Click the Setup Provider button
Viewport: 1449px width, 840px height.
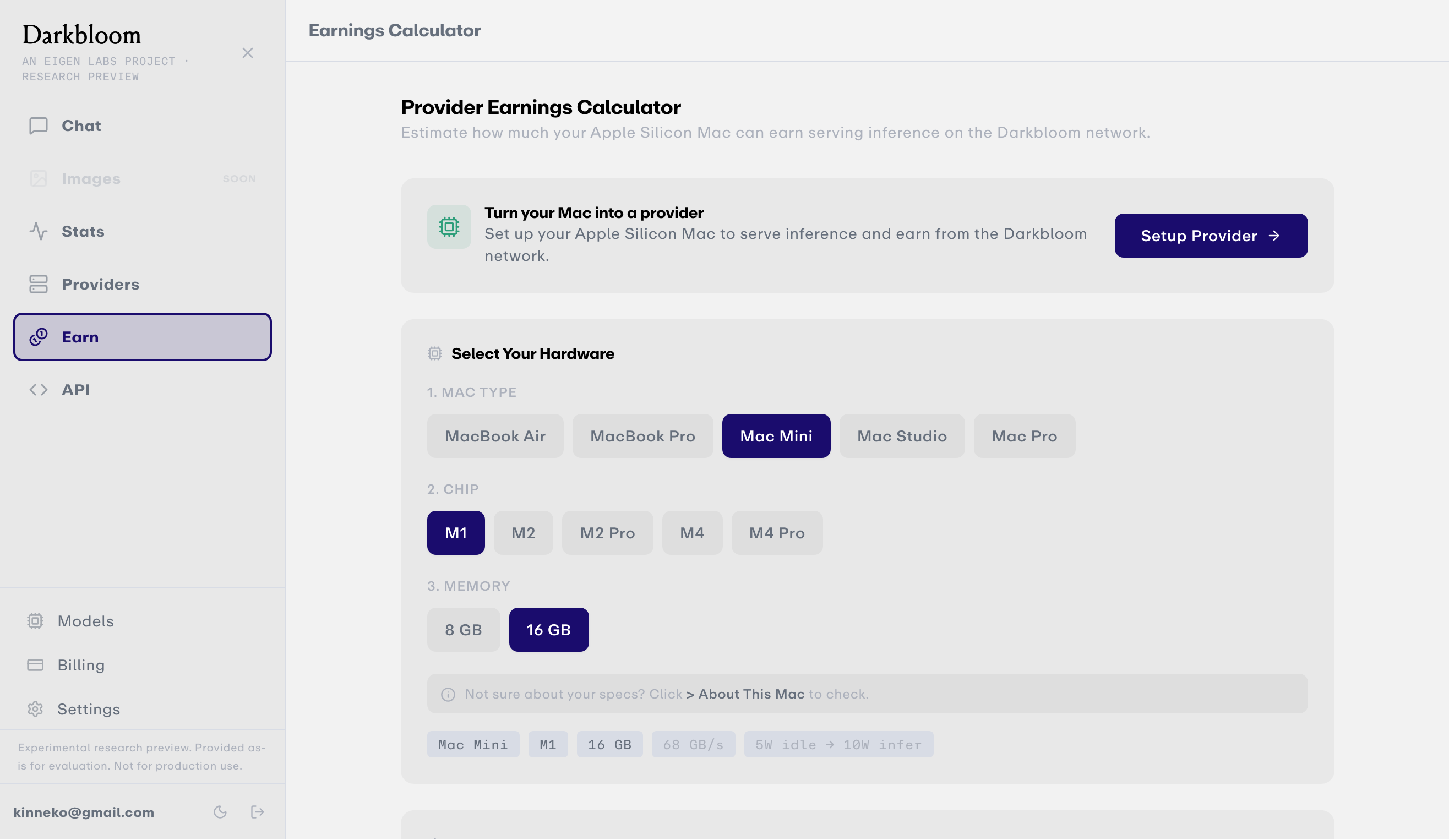pyautogui.click(x=1211, y=236)
